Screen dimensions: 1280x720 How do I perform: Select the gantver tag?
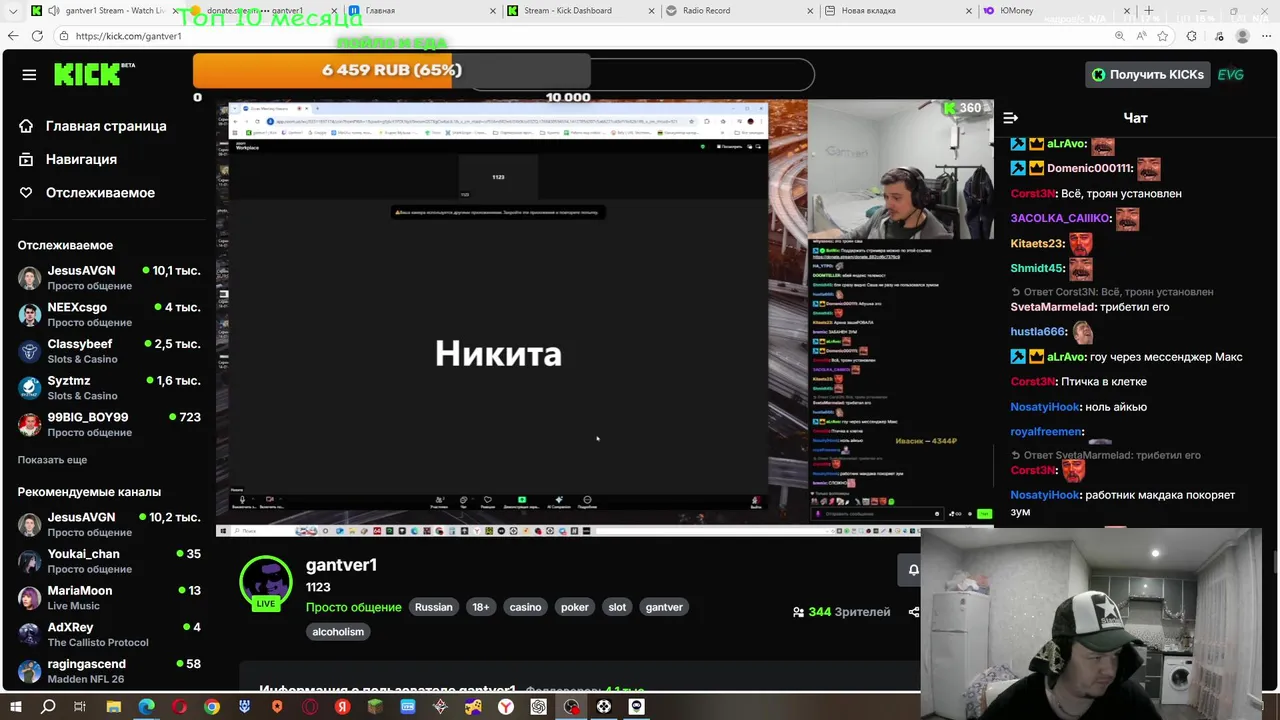664,607
